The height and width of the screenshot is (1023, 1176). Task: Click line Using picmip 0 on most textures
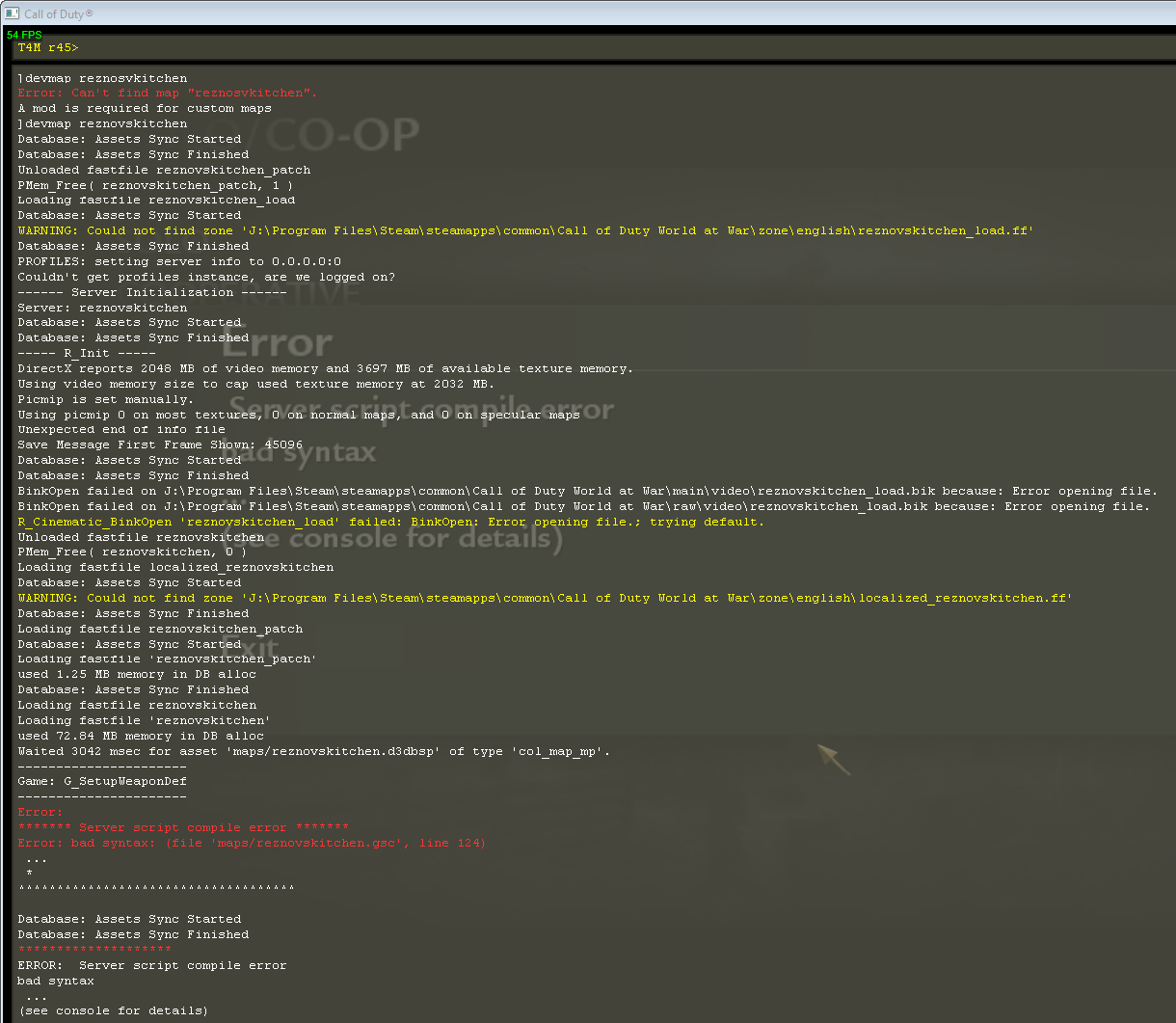(299, 415)
